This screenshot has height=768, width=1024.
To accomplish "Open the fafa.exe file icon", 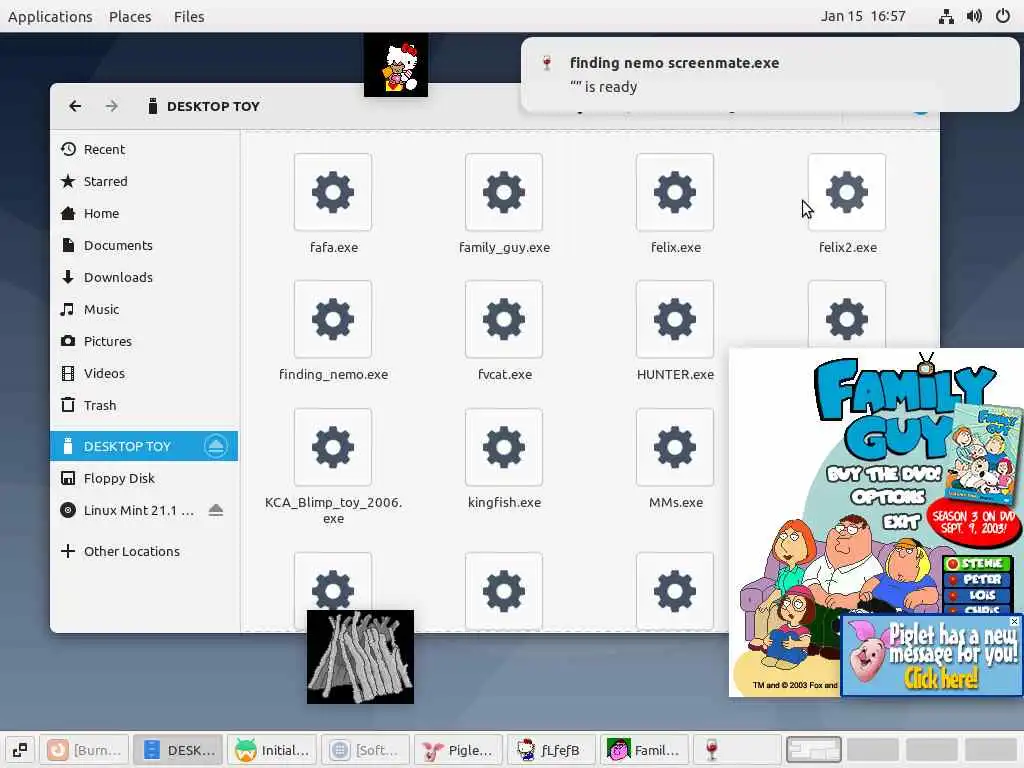I will pos(333,192).
